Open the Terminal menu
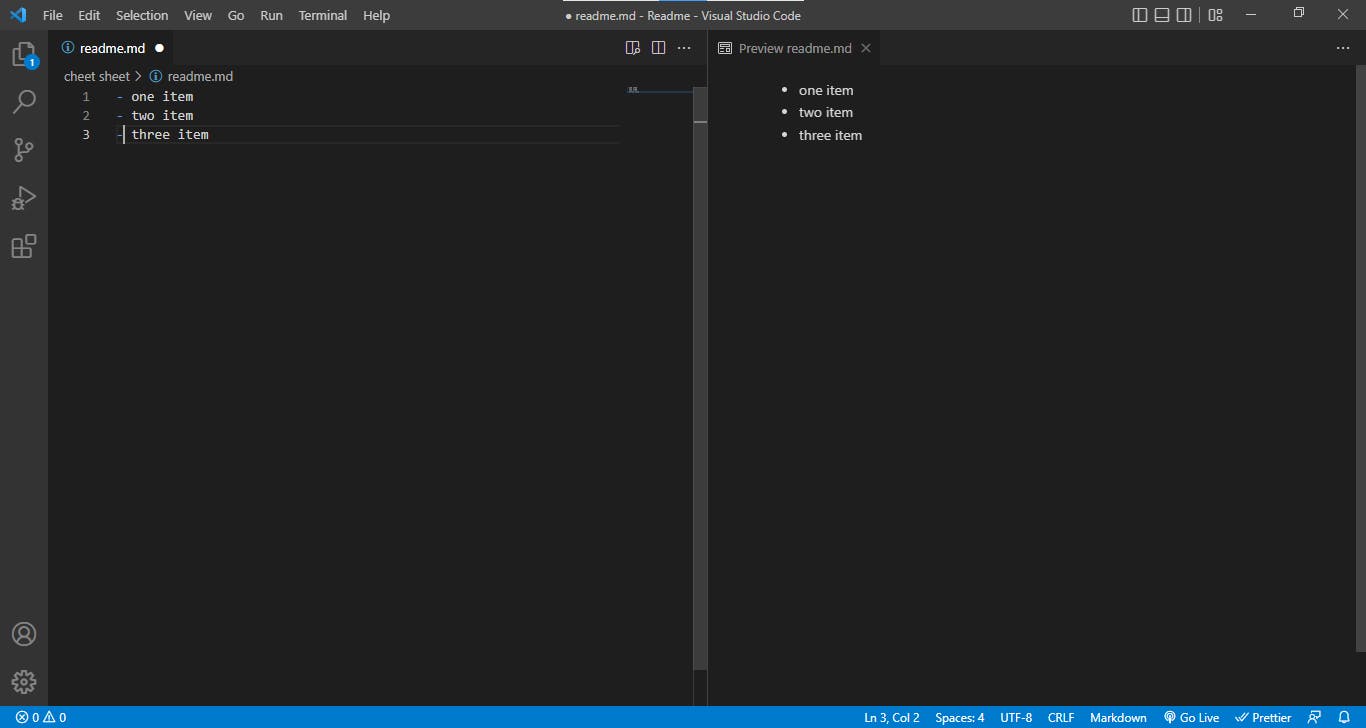Screen dimensions: 1366x728 point(323,15)
